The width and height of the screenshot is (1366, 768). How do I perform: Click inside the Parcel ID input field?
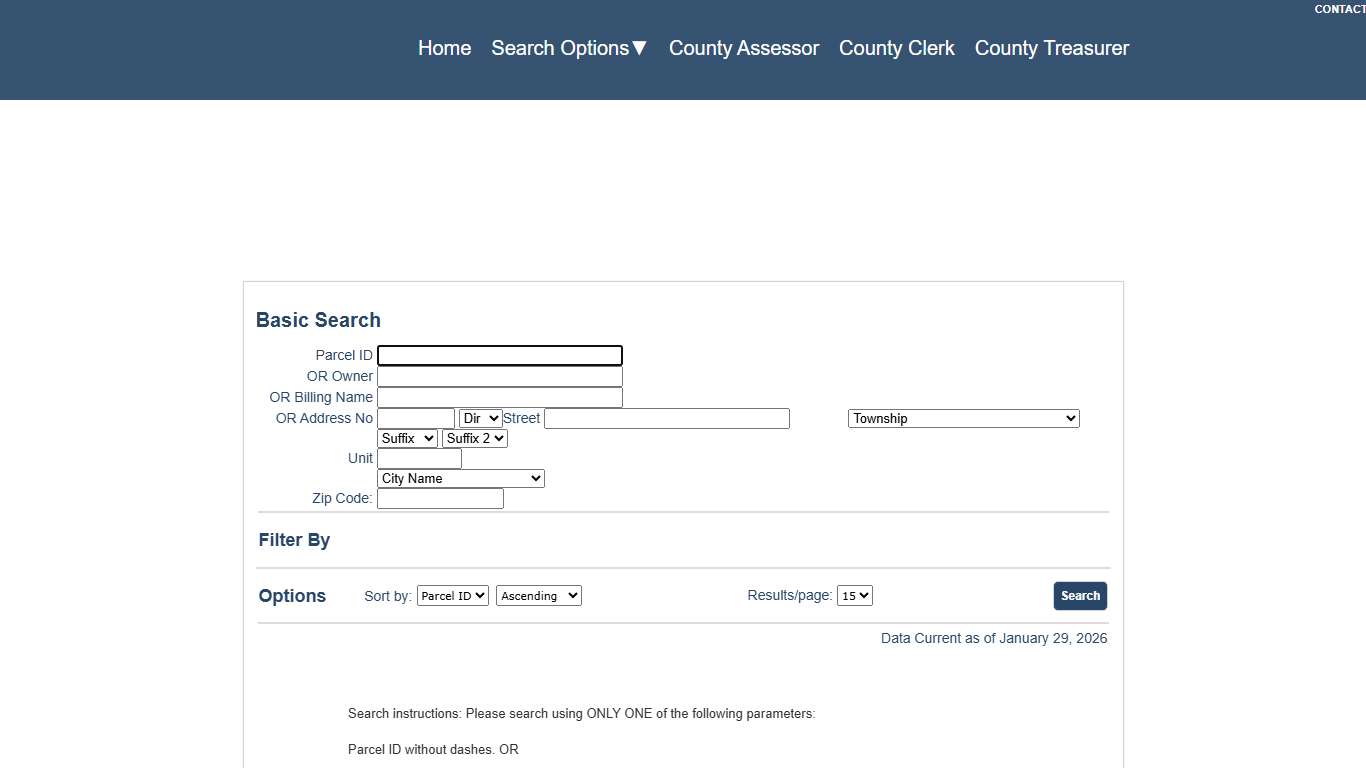coord(499,355)
